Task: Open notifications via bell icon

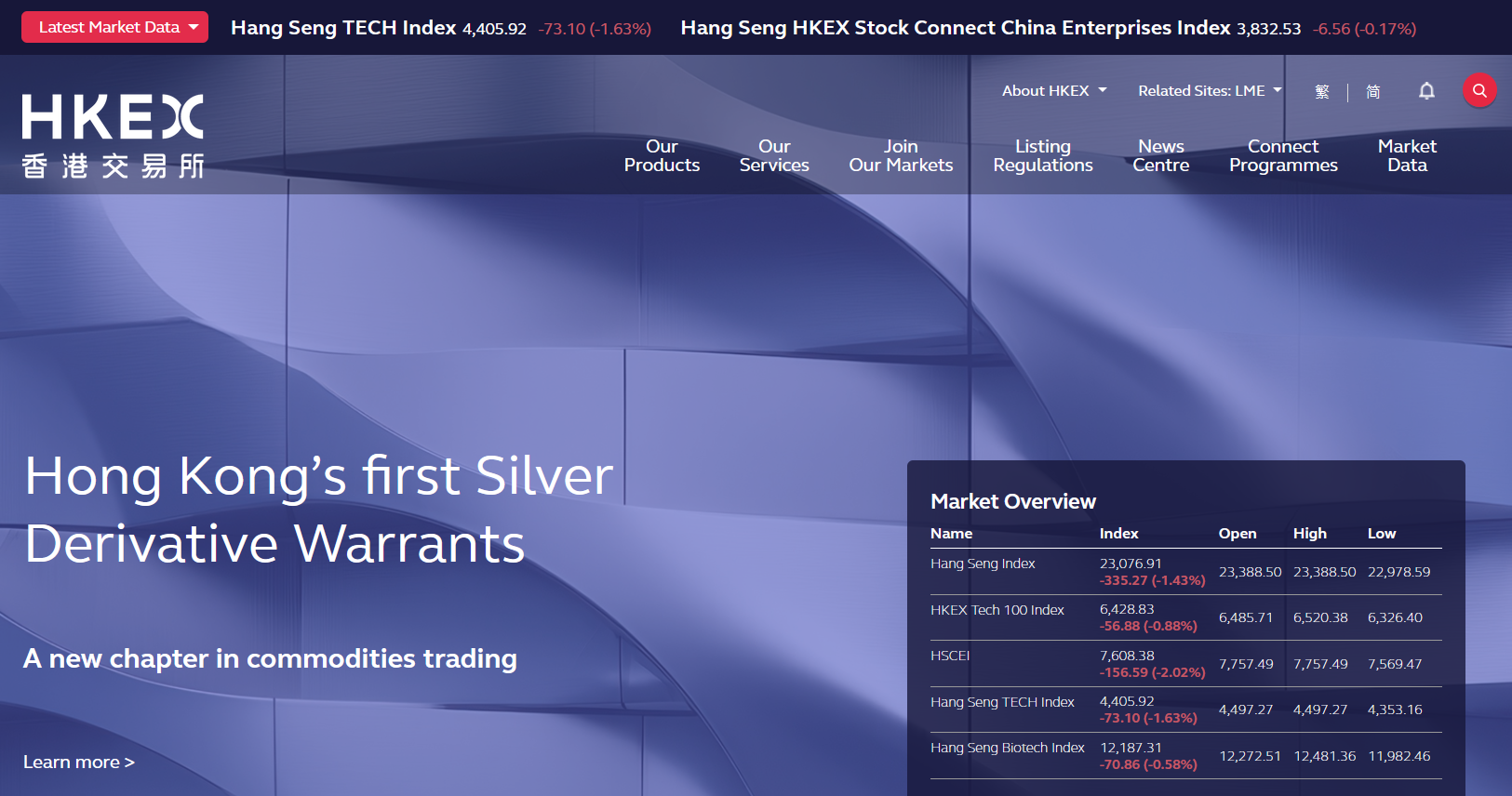Action: coord(1426,90)
